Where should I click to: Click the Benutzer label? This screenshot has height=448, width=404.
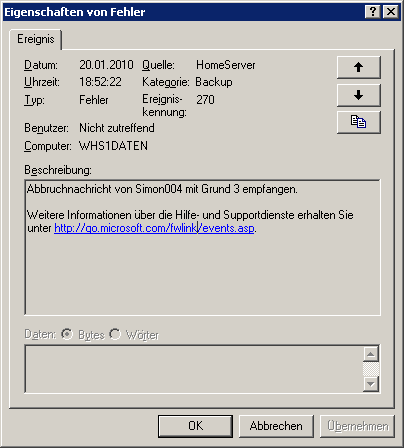tap(46, 128)
